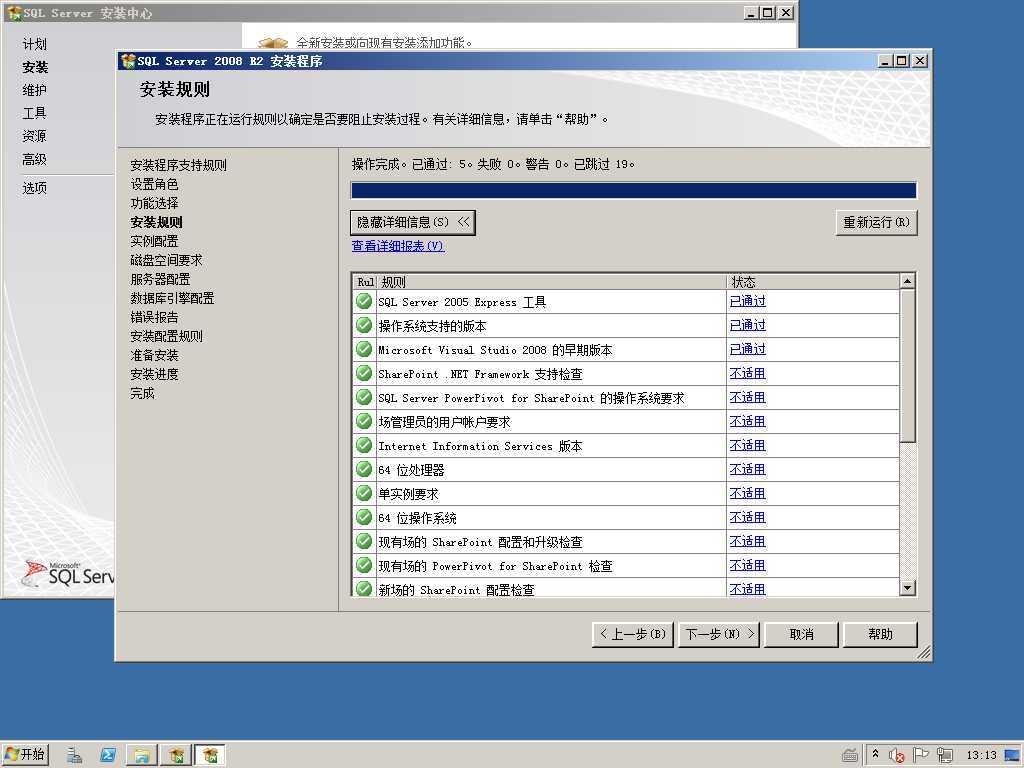1024x768 pixels.
Task: Open the 开始 Start menu
Action: tap(25, 755)
